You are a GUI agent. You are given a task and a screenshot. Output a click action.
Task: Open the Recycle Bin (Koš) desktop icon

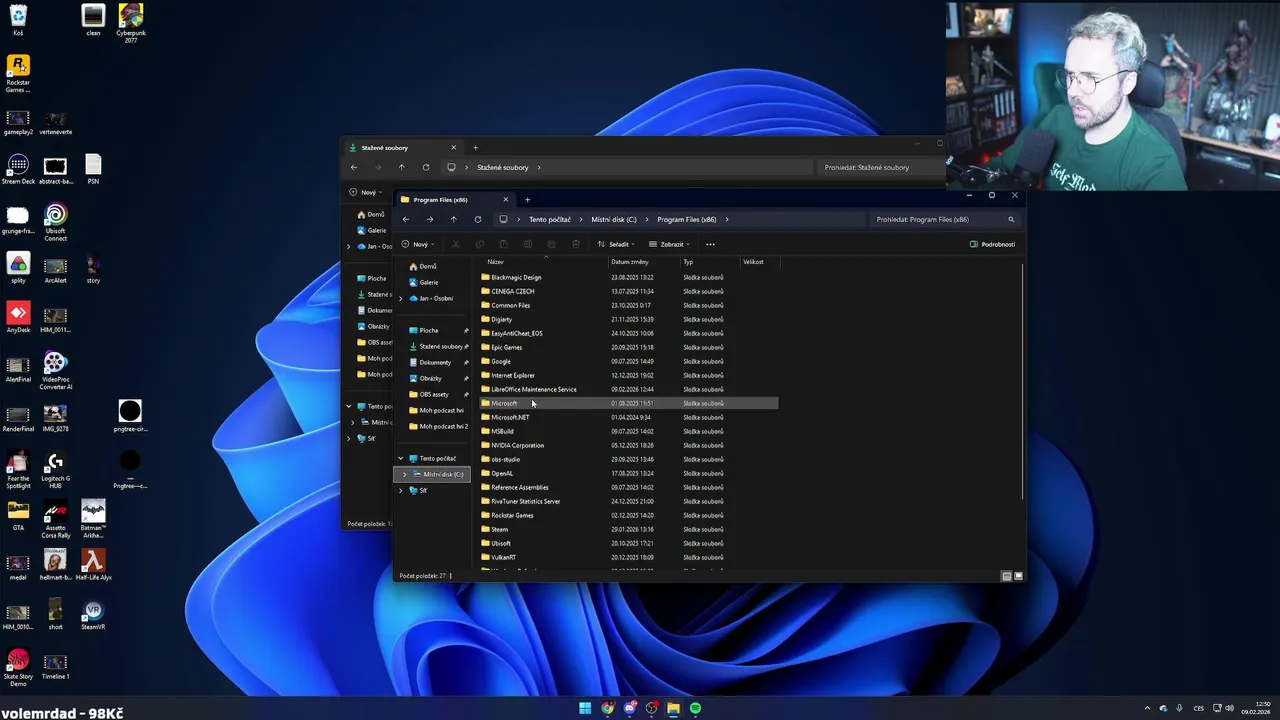[x=18, y=20]
